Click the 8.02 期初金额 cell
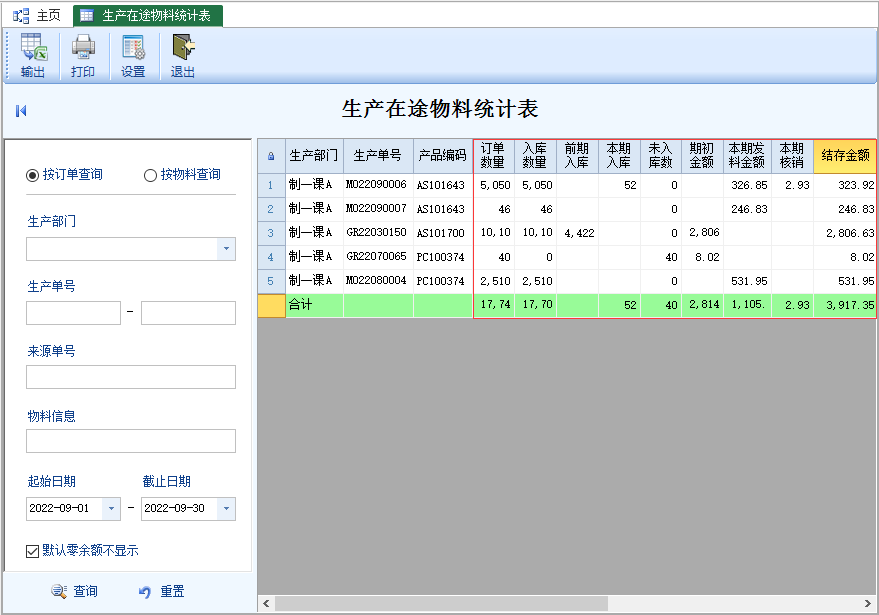 (x=703, y=257)
